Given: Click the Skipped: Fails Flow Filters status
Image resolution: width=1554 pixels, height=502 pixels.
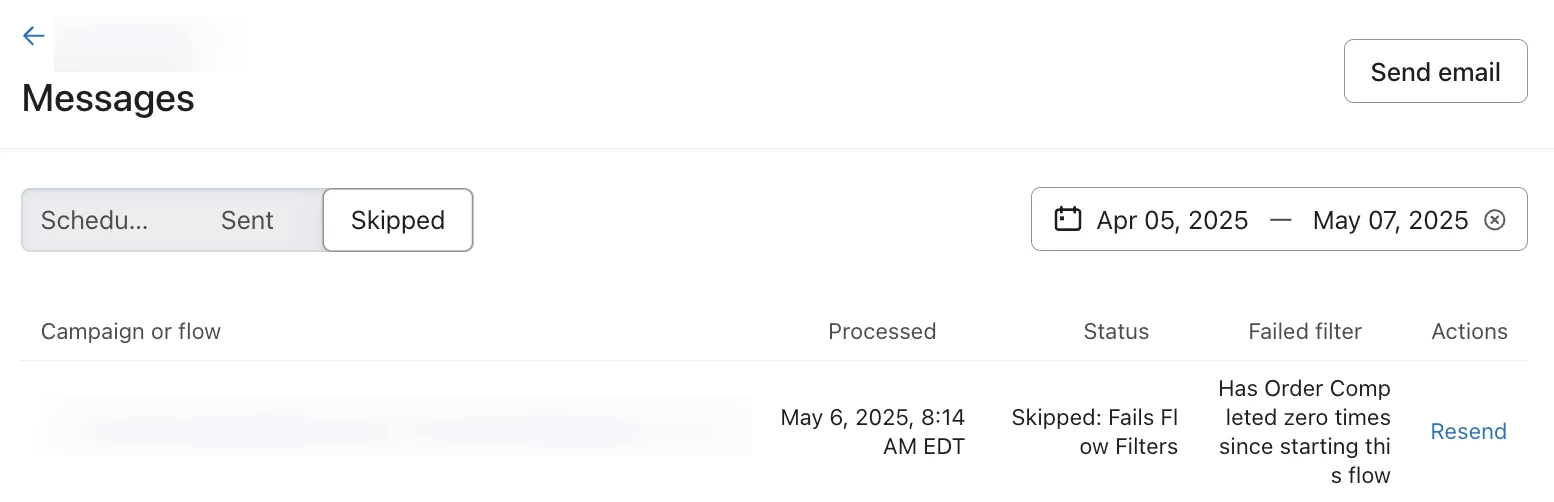Looking at the screenshot, I should point(1095,431).
